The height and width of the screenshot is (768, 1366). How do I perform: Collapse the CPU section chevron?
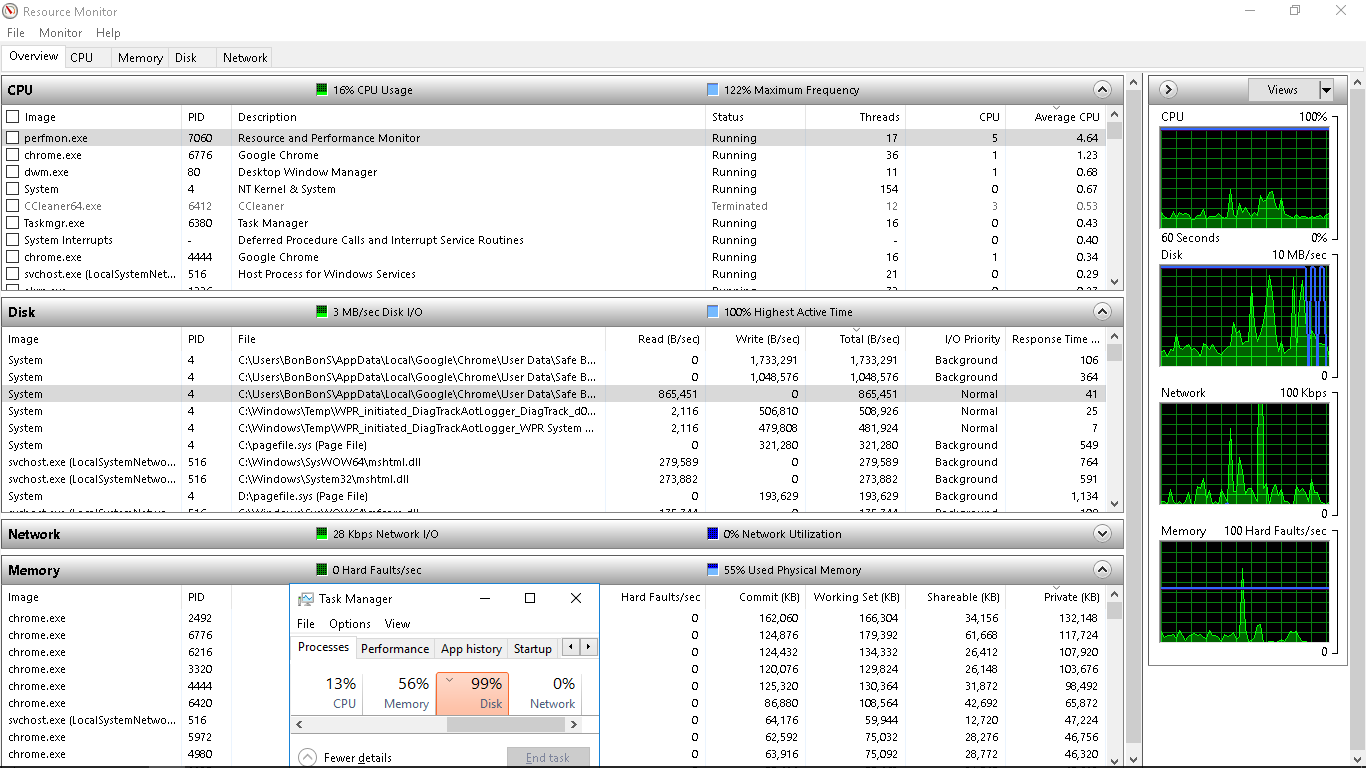point(1102,89)
